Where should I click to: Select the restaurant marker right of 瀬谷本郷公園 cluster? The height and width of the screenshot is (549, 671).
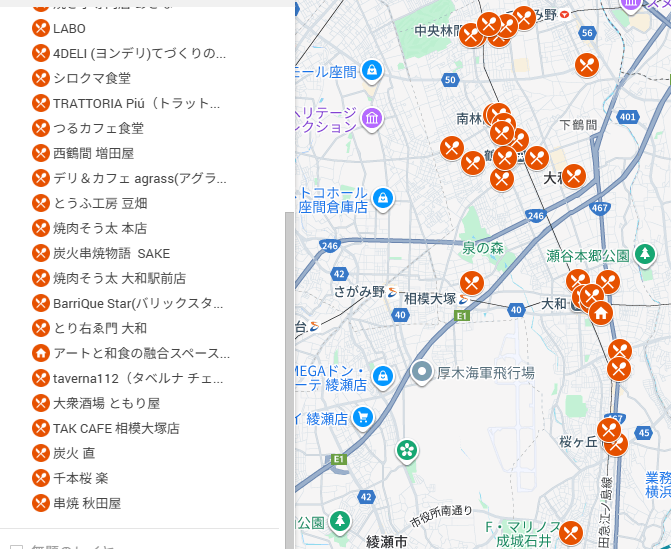[608, 282]
